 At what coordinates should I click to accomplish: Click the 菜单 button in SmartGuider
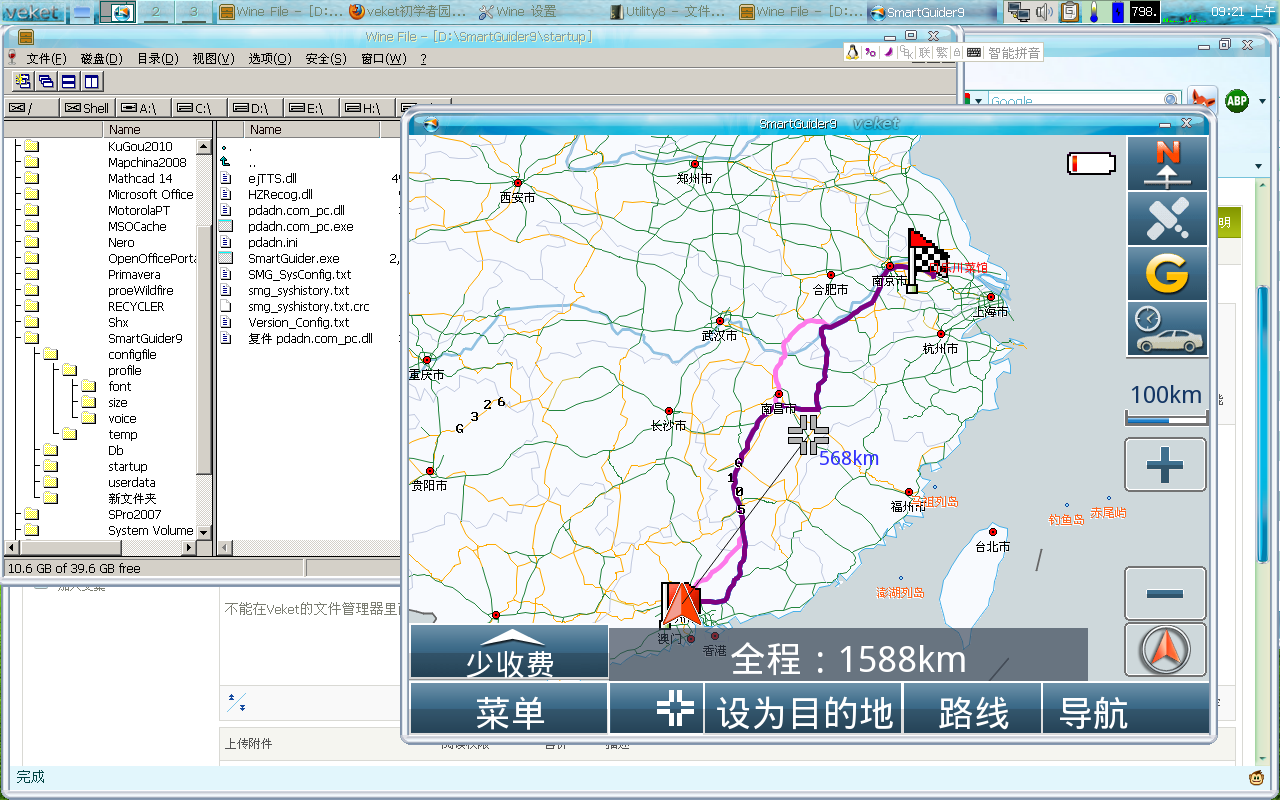pos(509,709)
